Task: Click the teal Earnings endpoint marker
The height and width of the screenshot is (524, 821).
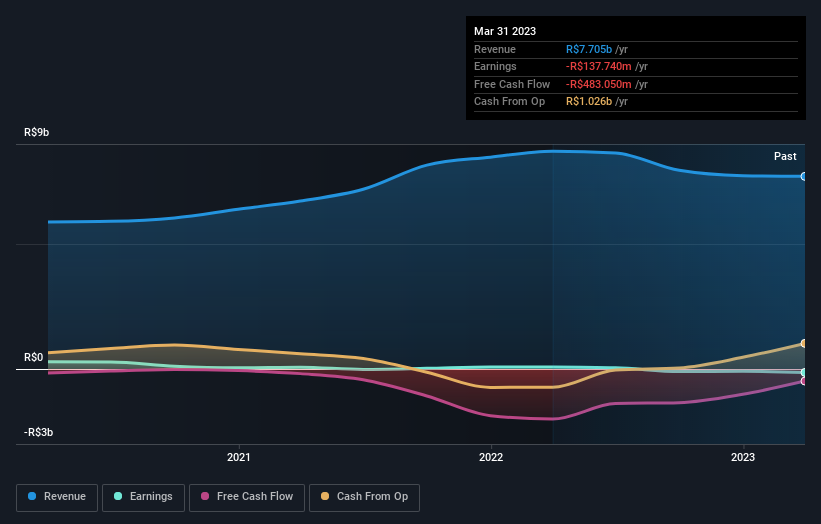Action: point(804,372)
